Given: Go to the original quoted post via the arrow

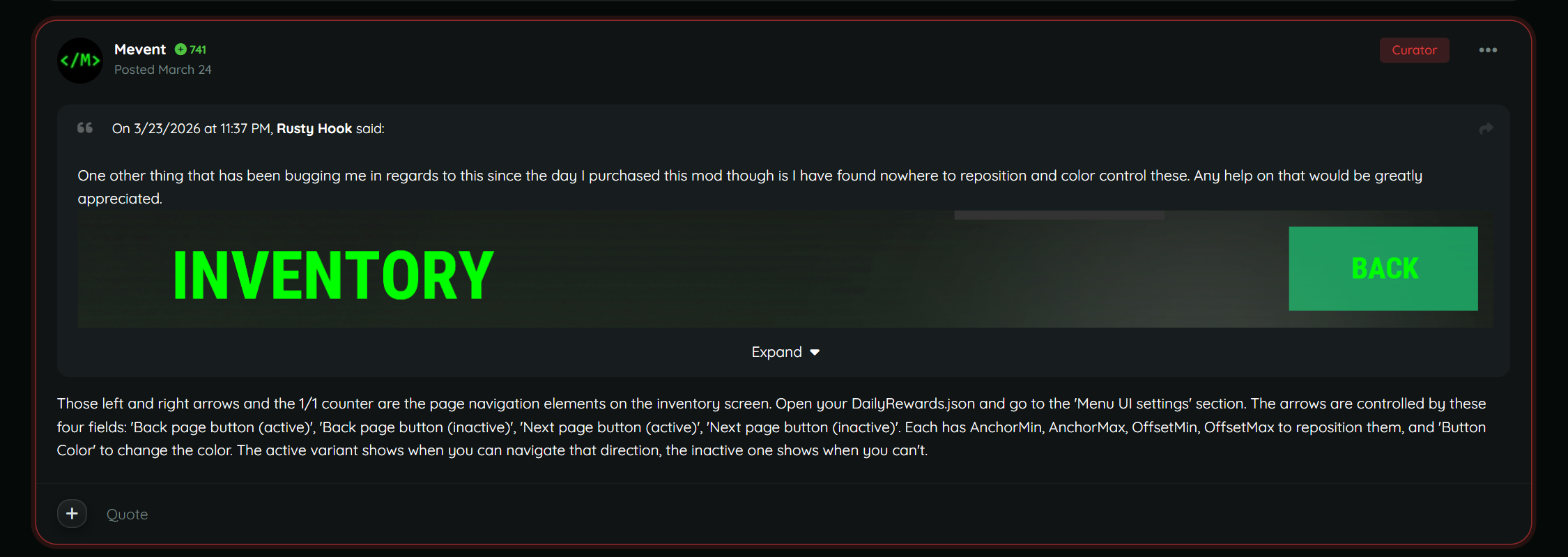Looking at the screenshot, I should [1486, 129].
